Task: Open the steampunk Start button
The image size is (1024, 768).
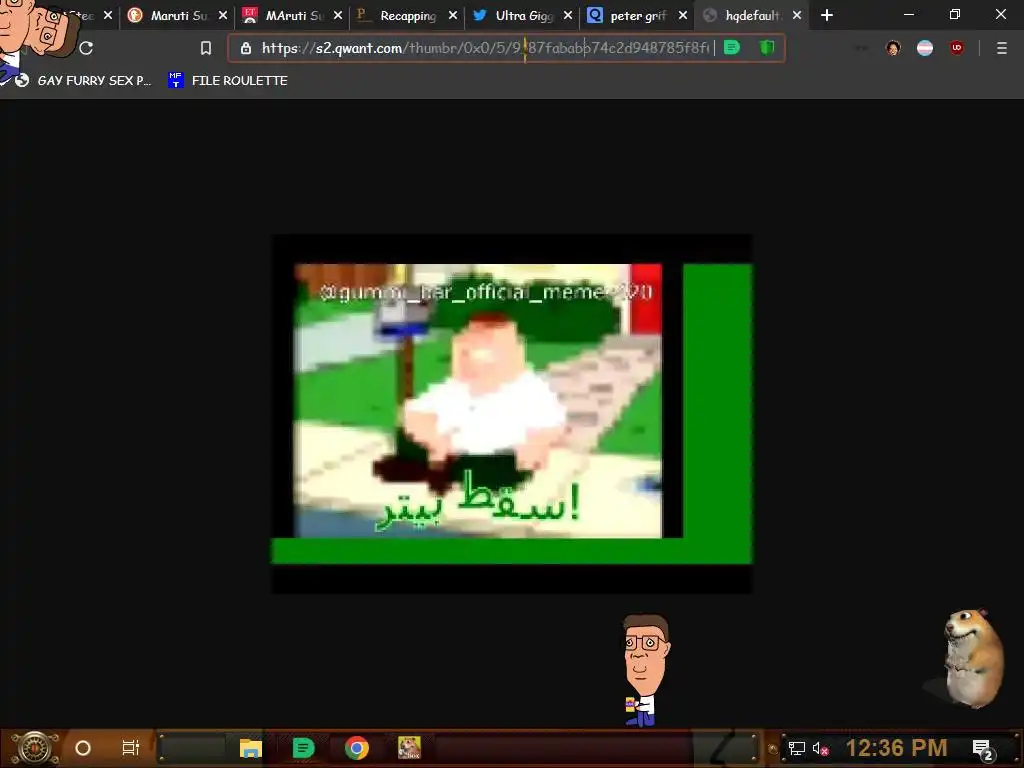Action: pyautogui.click(x=34, y=748)
